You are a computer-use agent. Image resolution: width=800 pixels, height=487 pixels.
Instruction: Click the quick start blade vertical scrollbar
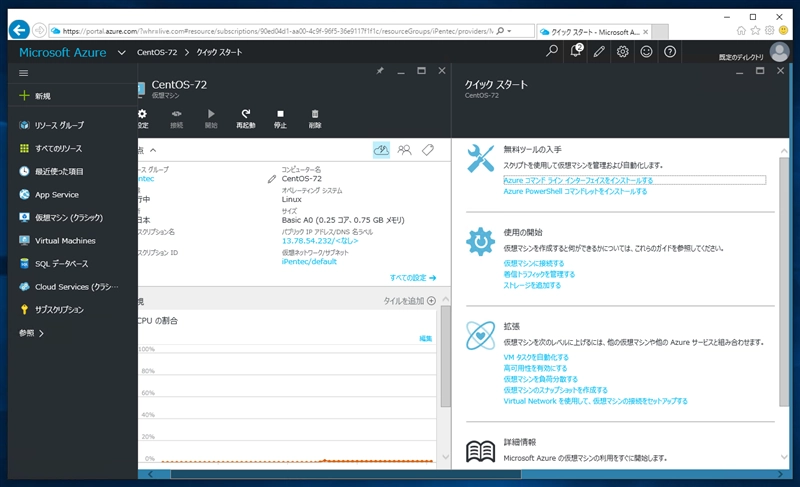click(x=784, y=281)
